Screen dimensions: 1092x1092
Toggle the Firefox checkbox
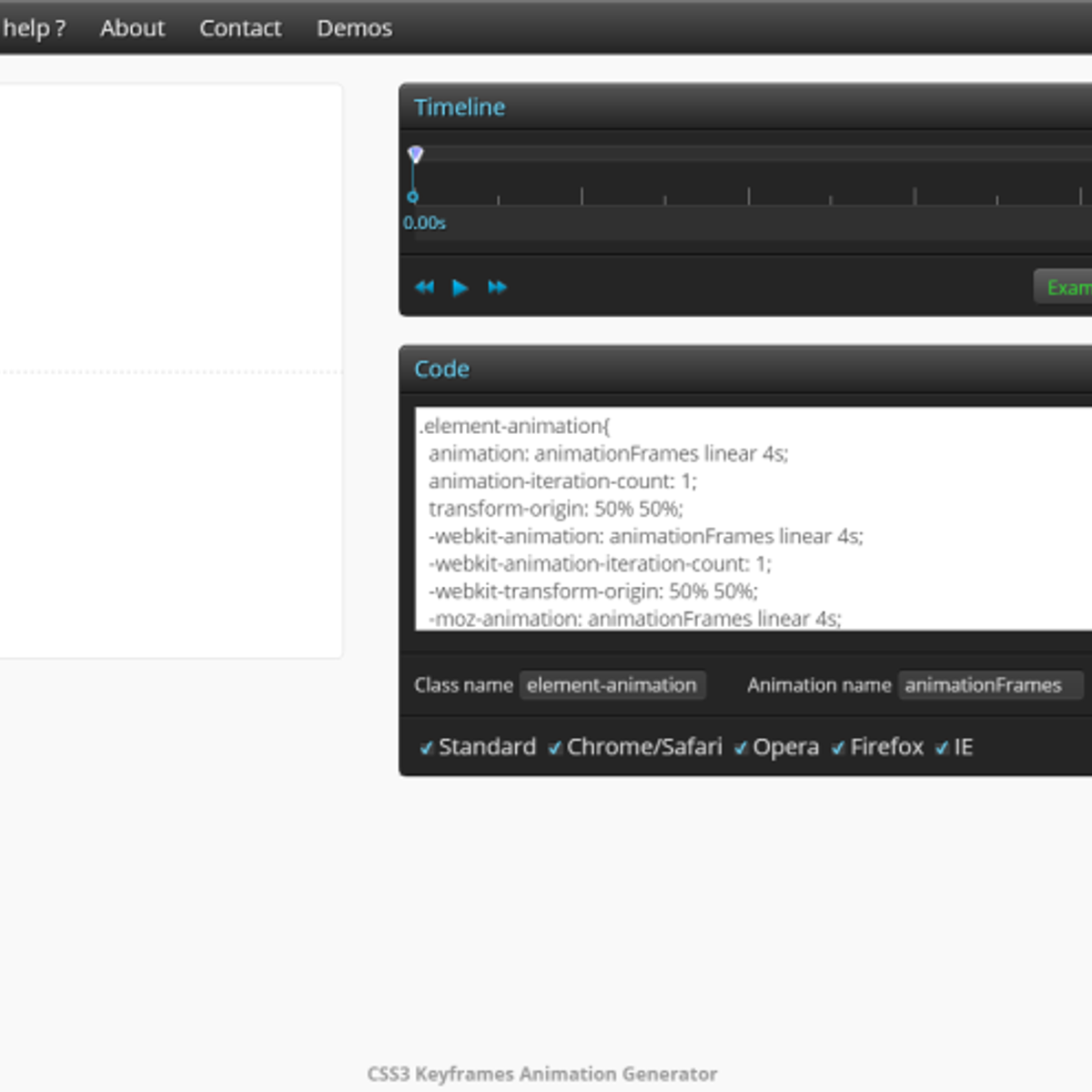pos(838,747)
